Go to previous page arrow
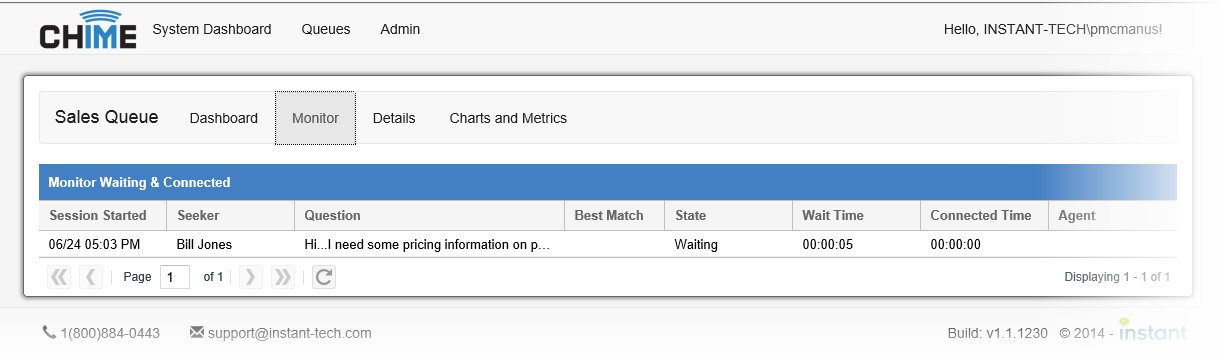Screen dimensions: 1220x361 click(x=90, y=277)
